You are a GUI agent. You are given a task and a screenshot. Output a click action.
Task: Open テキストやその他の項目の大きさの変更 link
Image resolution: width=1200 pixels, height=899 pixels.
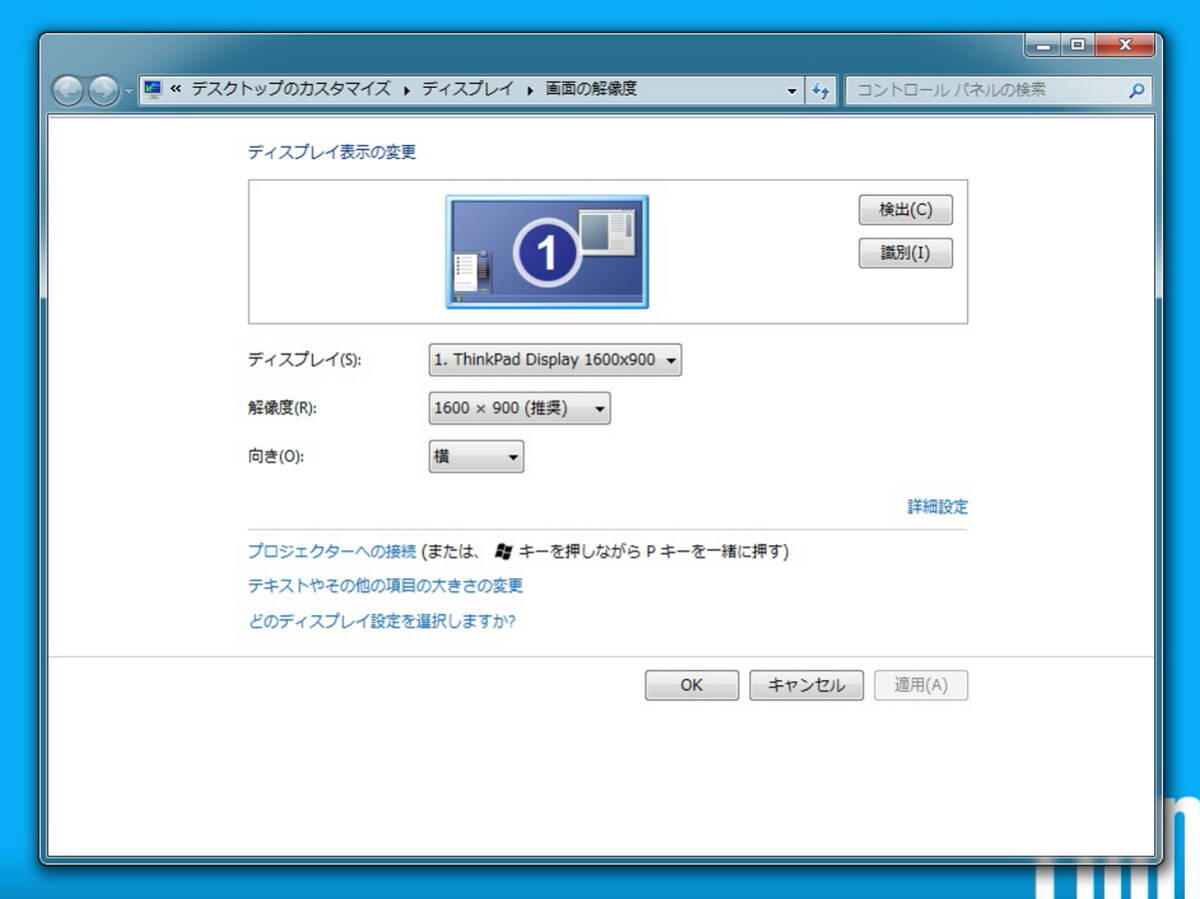coord(385,585)
